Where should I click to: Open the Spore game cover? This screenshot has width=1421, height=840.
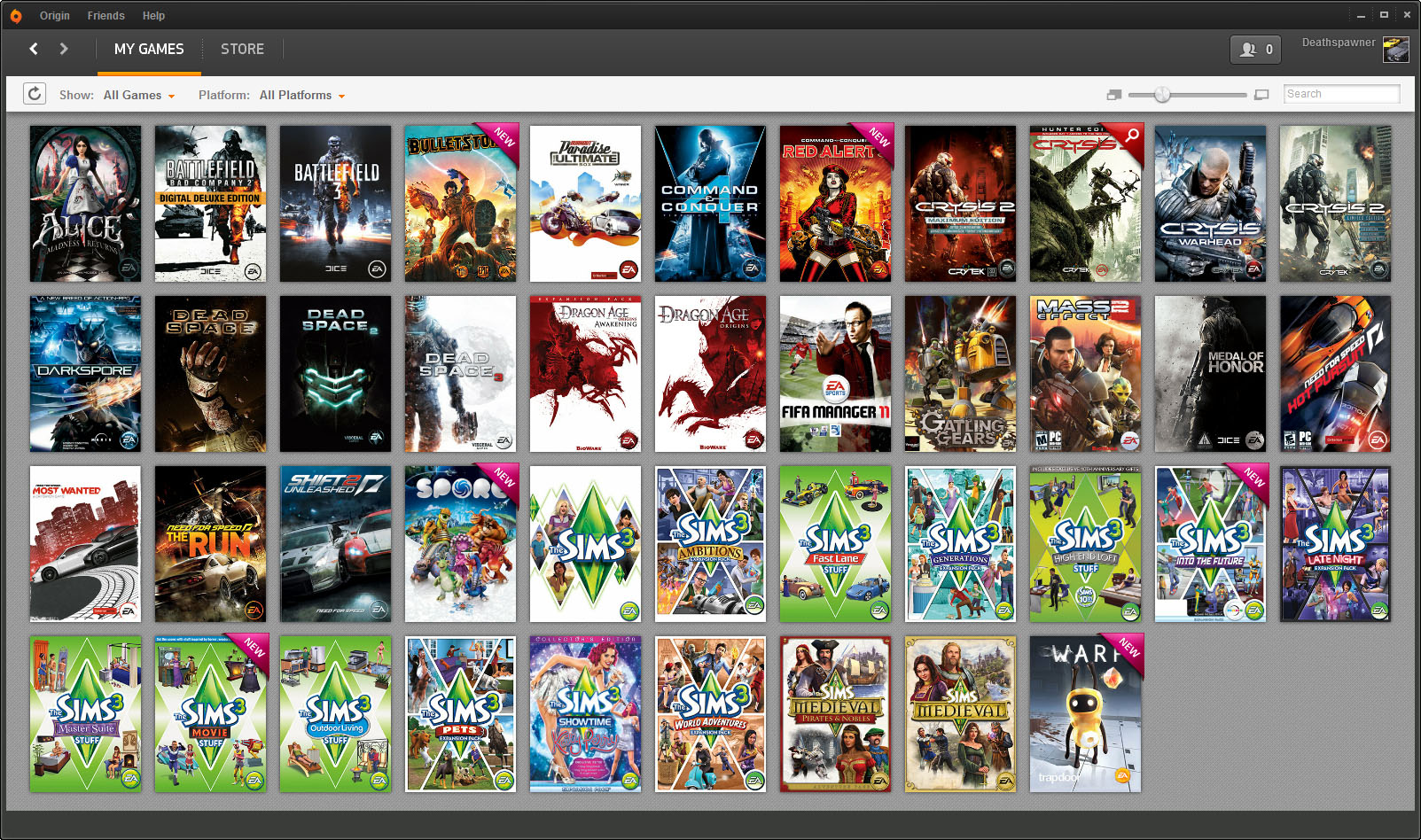tap(460, 544)
